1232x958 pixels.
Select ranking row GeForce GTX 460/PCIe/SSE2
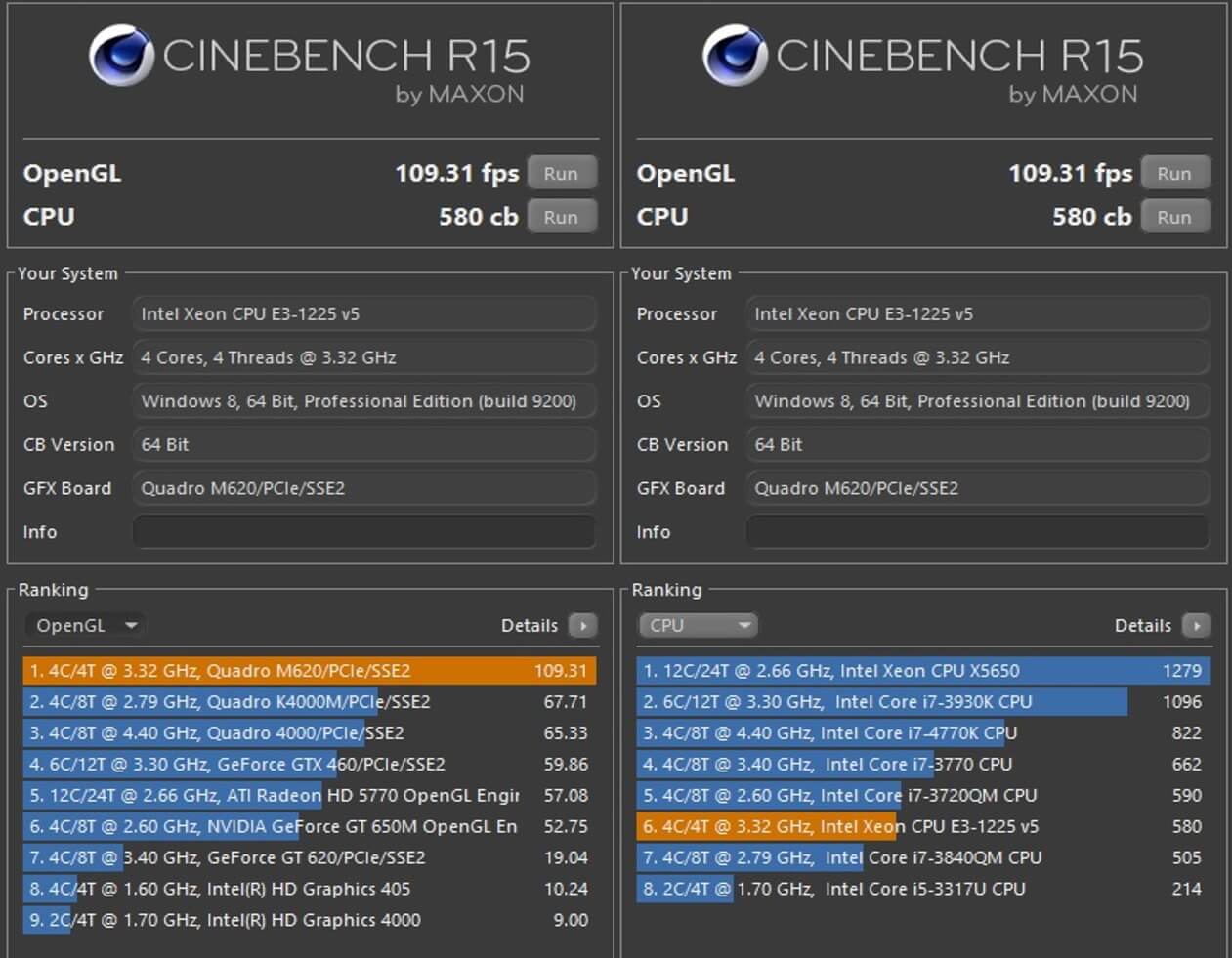pos(309,765)
